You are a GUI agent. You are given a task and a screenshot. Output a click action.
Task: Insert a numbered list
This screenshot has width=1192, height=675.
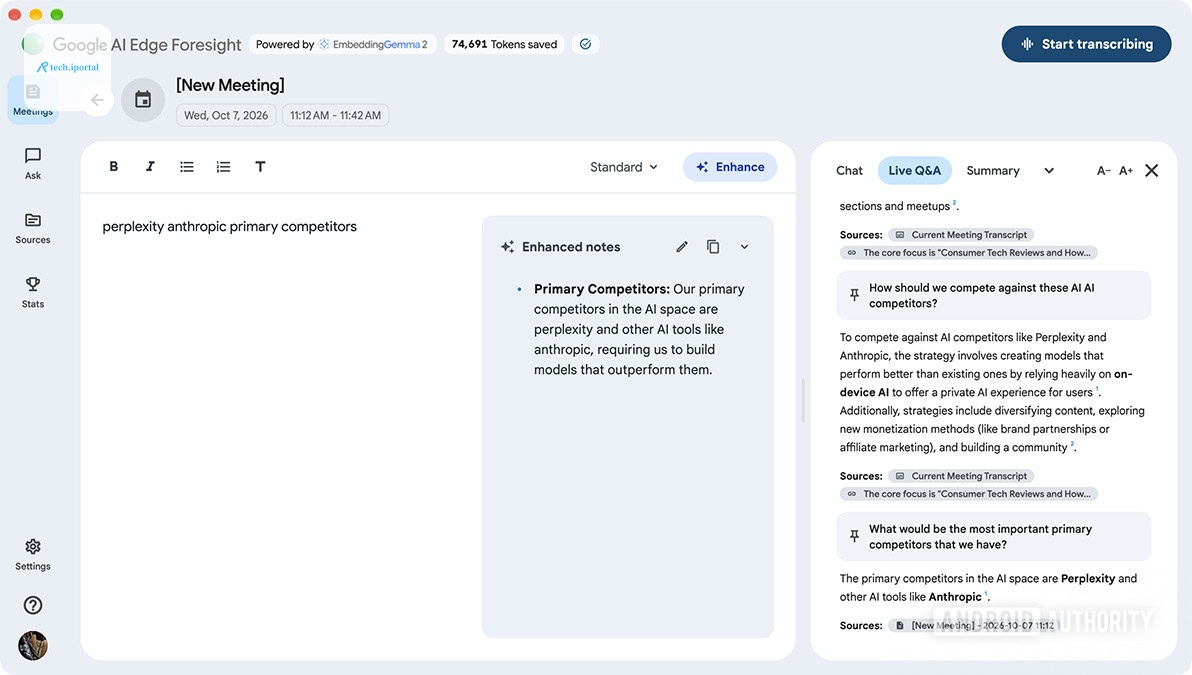click(x=223, y=166)
